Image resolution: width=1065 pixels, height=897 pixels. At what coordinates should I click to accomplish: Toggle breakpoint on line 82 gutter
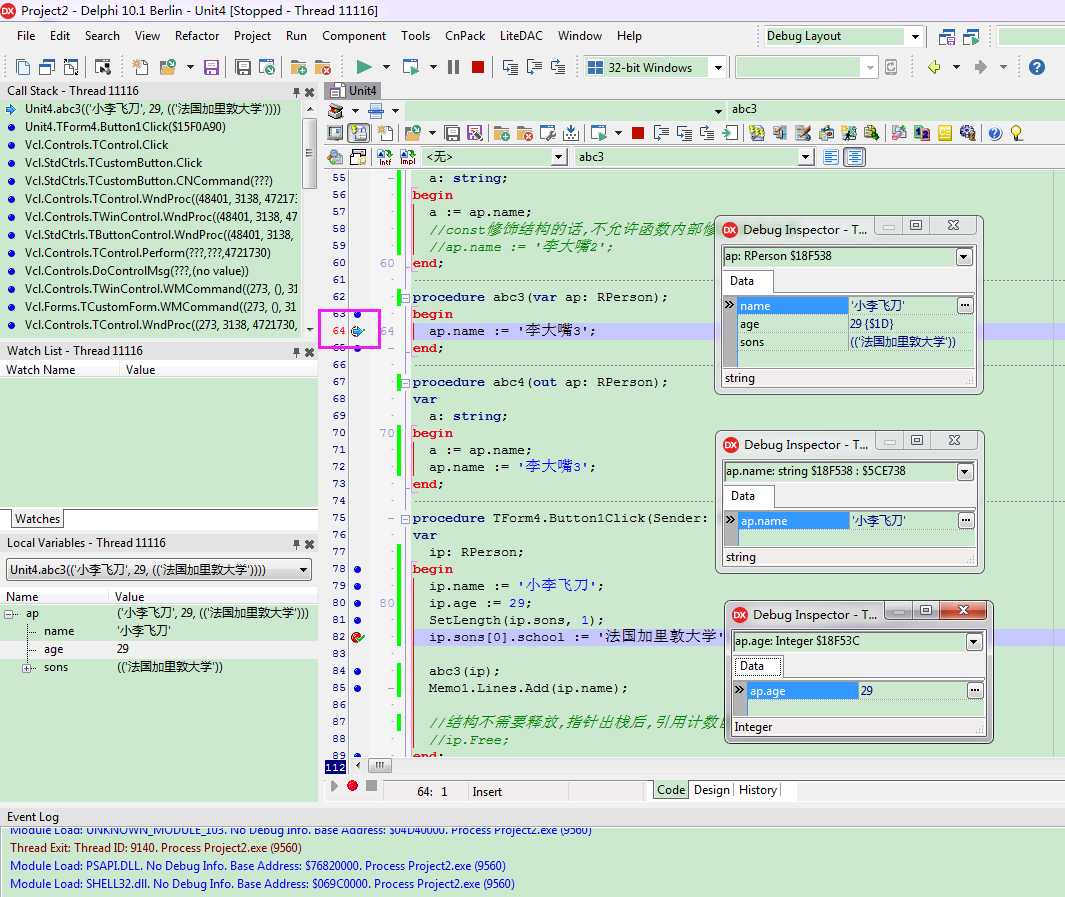pos(358,637)
